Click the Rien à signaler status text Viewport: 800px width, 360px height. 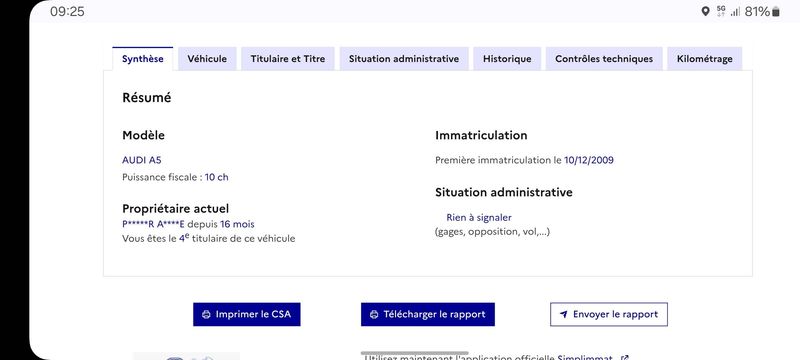479,217
